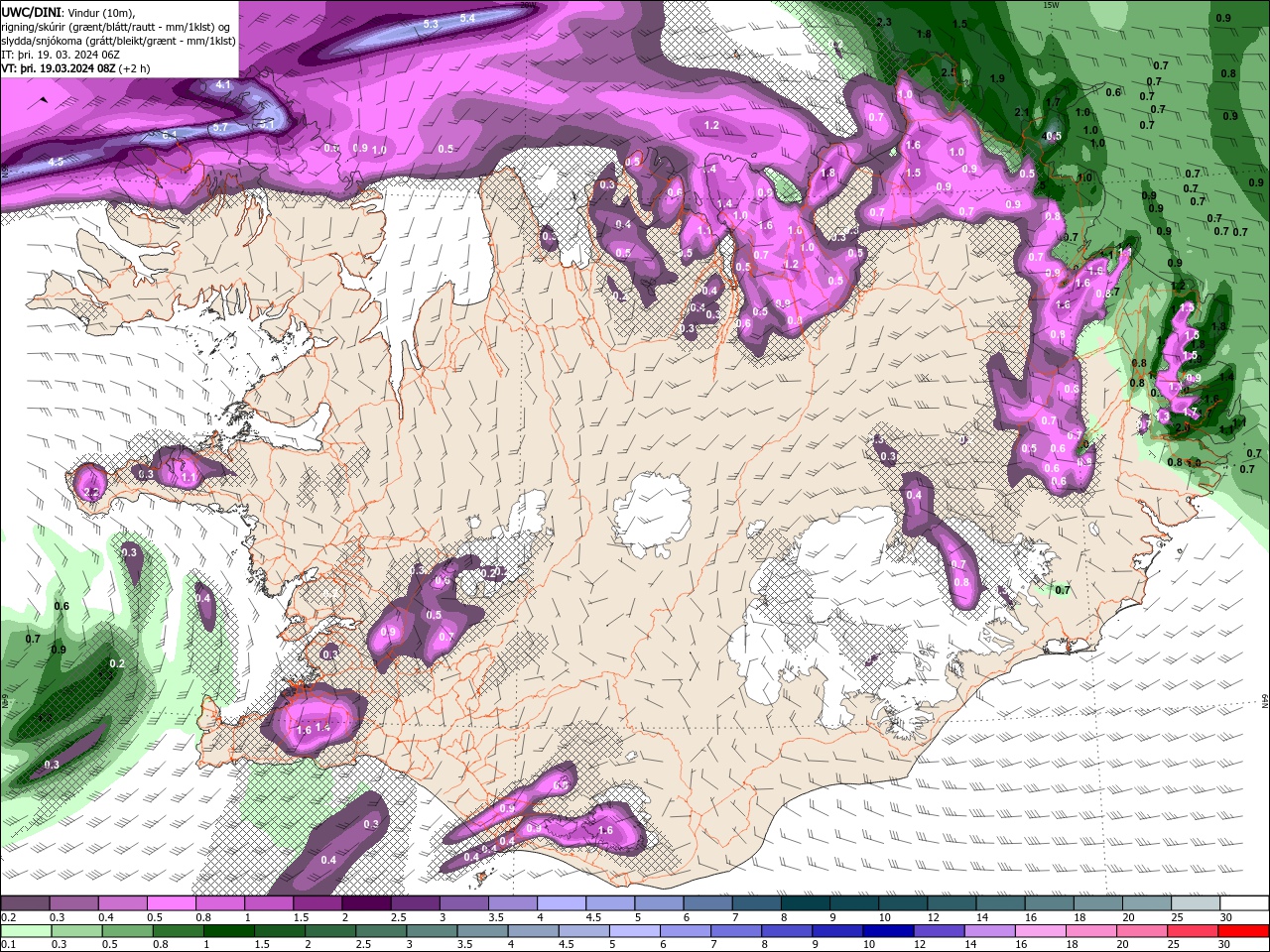The height and width of the screenshot is (952, 1270).
Task: Click the '0.2' label under upper scale
Action: [8, 917]
